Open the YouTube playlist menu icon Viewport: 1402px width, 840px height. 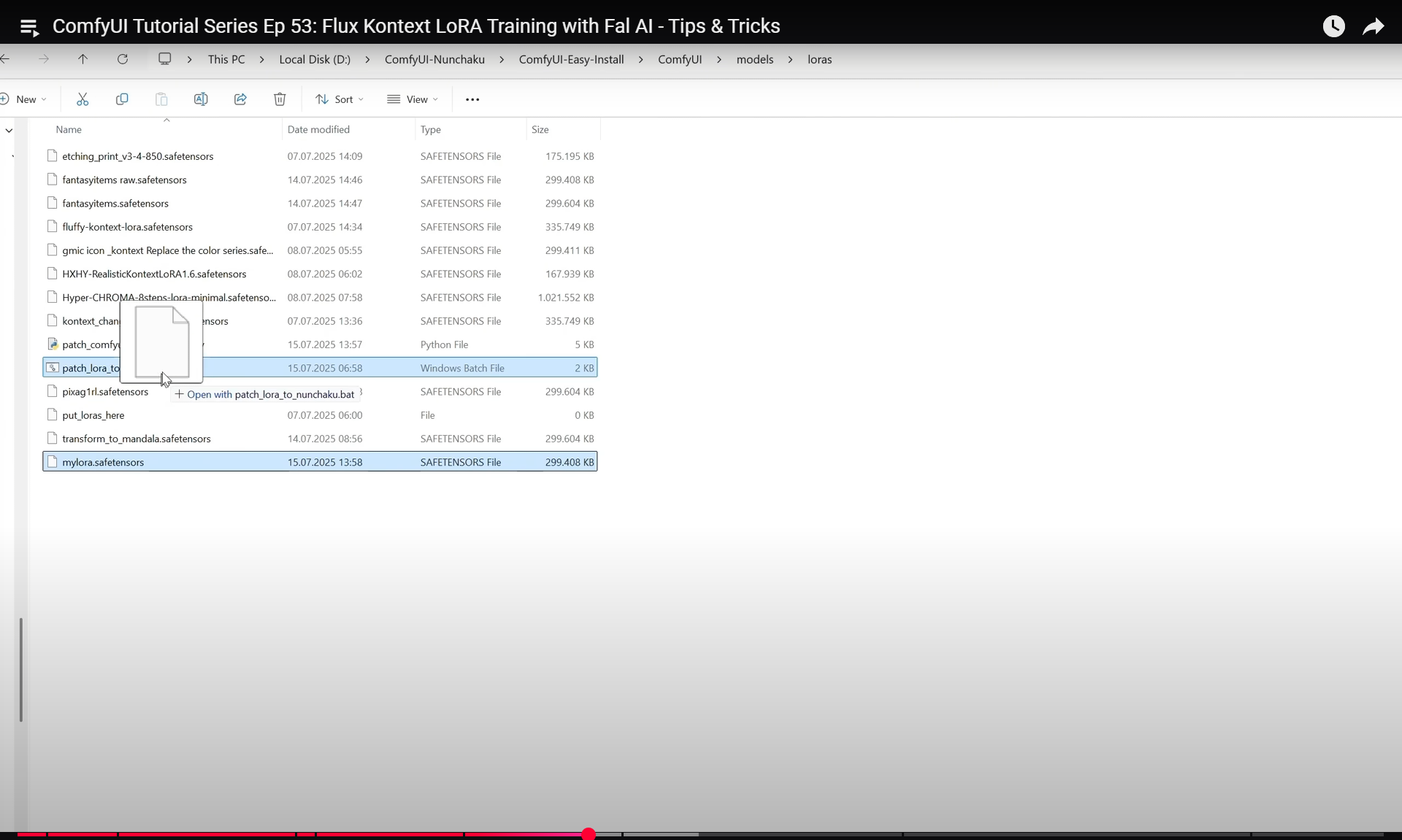[x=28, y=27]
